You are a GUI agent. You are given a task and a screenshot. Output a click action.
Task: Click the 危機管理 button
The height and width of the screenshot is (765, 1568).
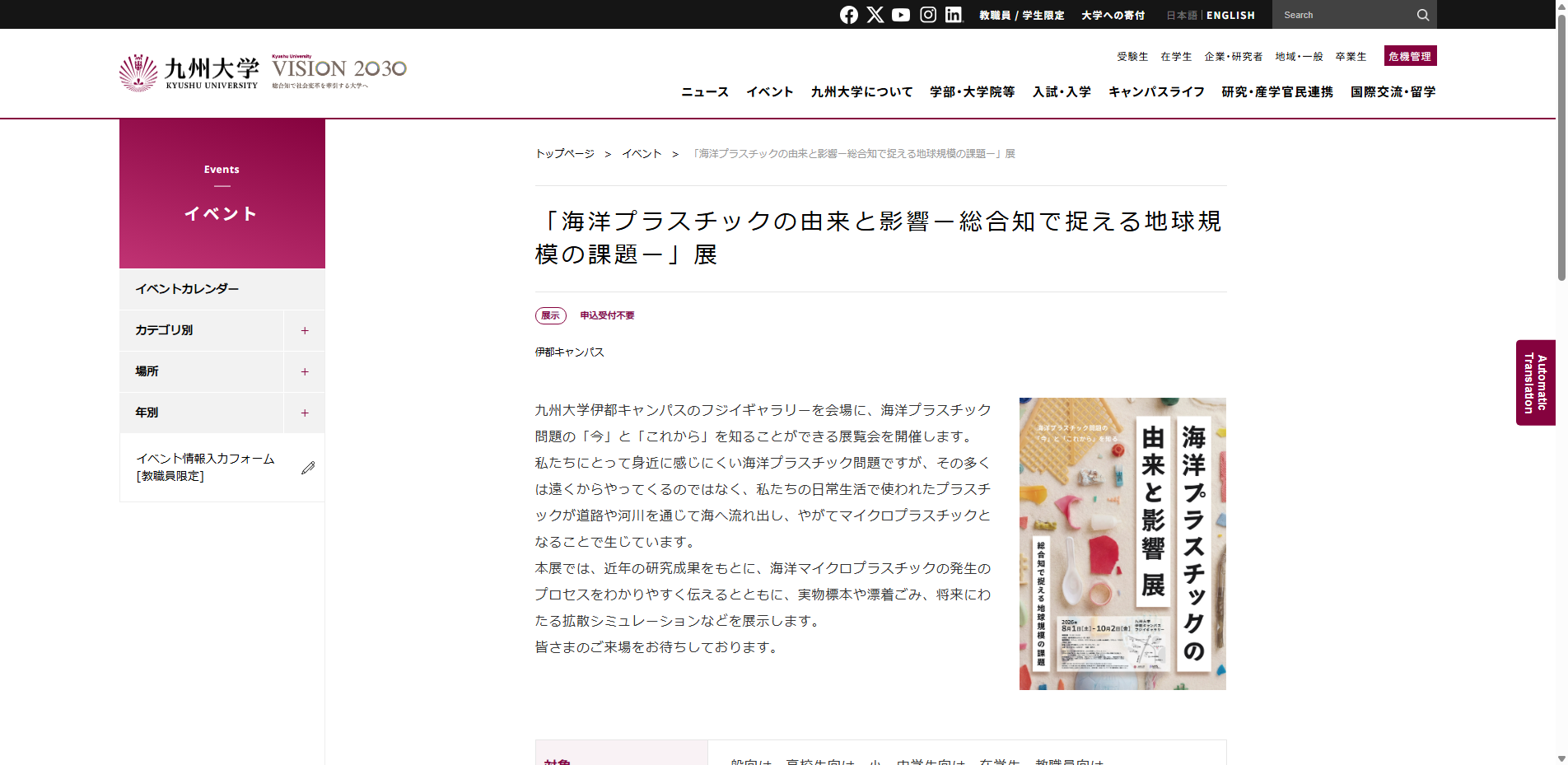click(x=1410, y=56)
